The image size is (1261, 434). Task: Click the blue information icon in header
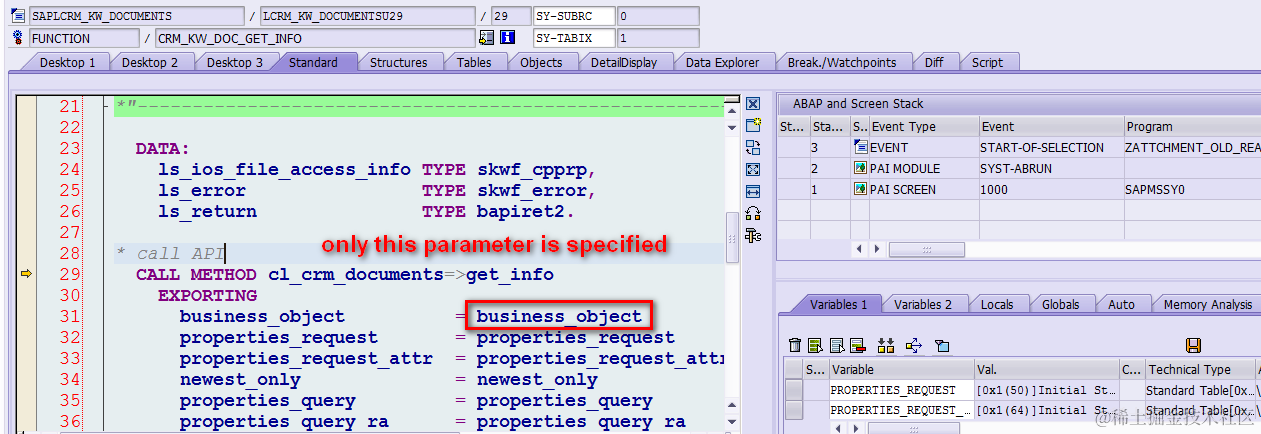[x=507, y=38]
